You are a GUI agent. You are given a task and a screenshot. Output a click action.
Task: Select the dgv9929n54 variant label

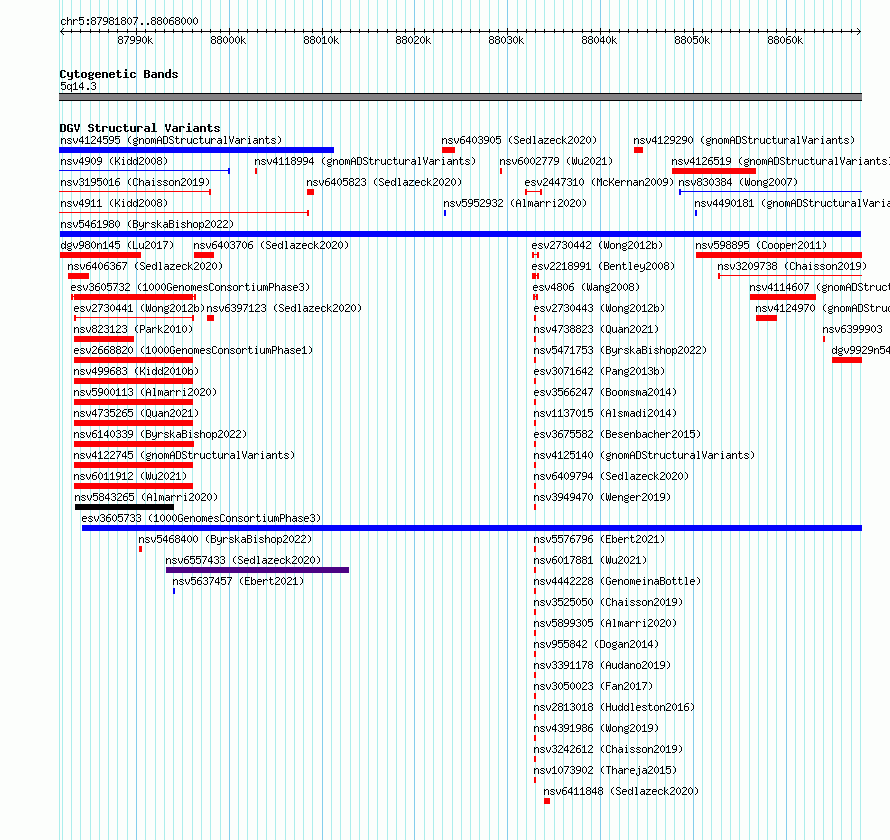[860, 350]
